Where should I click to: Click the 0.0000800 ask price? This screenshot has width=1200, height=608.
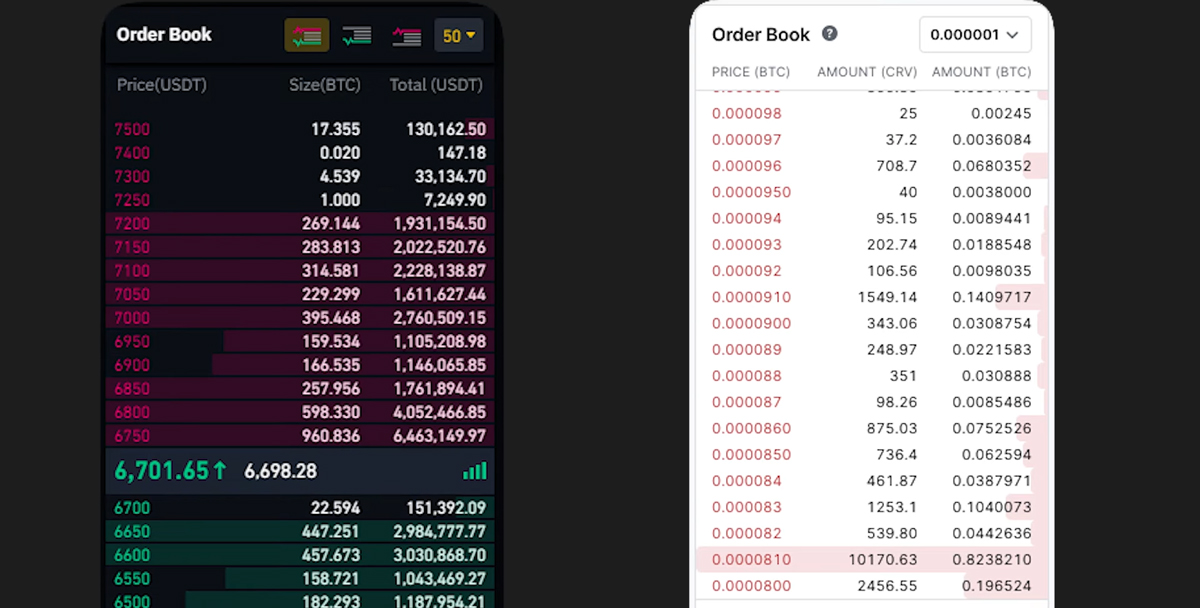(751, 586)
